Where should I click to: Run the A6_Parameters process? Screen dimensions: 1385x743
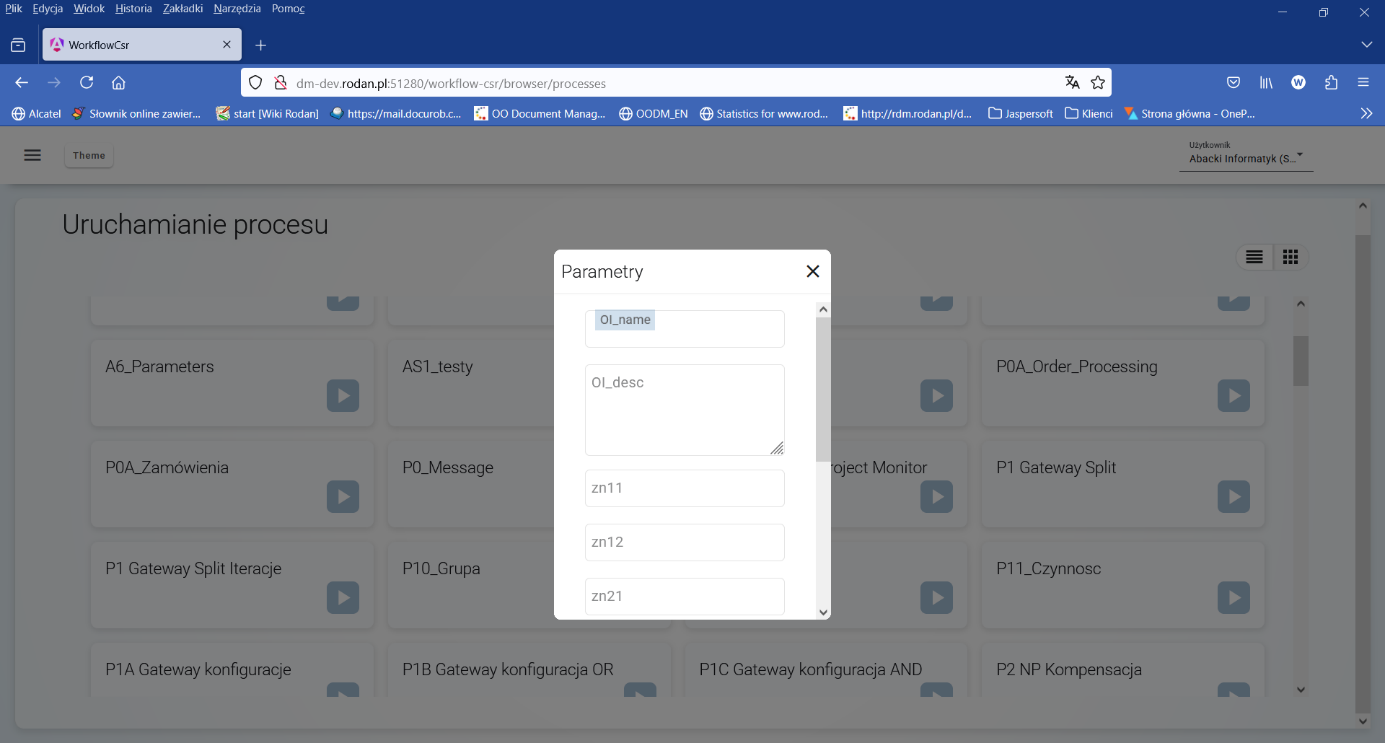[x=342, y=395]
